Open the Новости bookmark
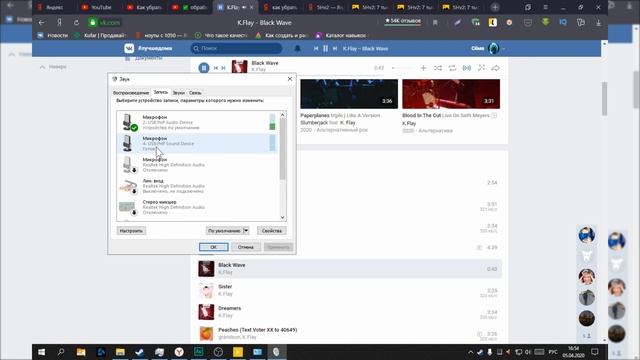Image resolution: width=640 pixels, height=360 pixels. click(x=53, y=36)
